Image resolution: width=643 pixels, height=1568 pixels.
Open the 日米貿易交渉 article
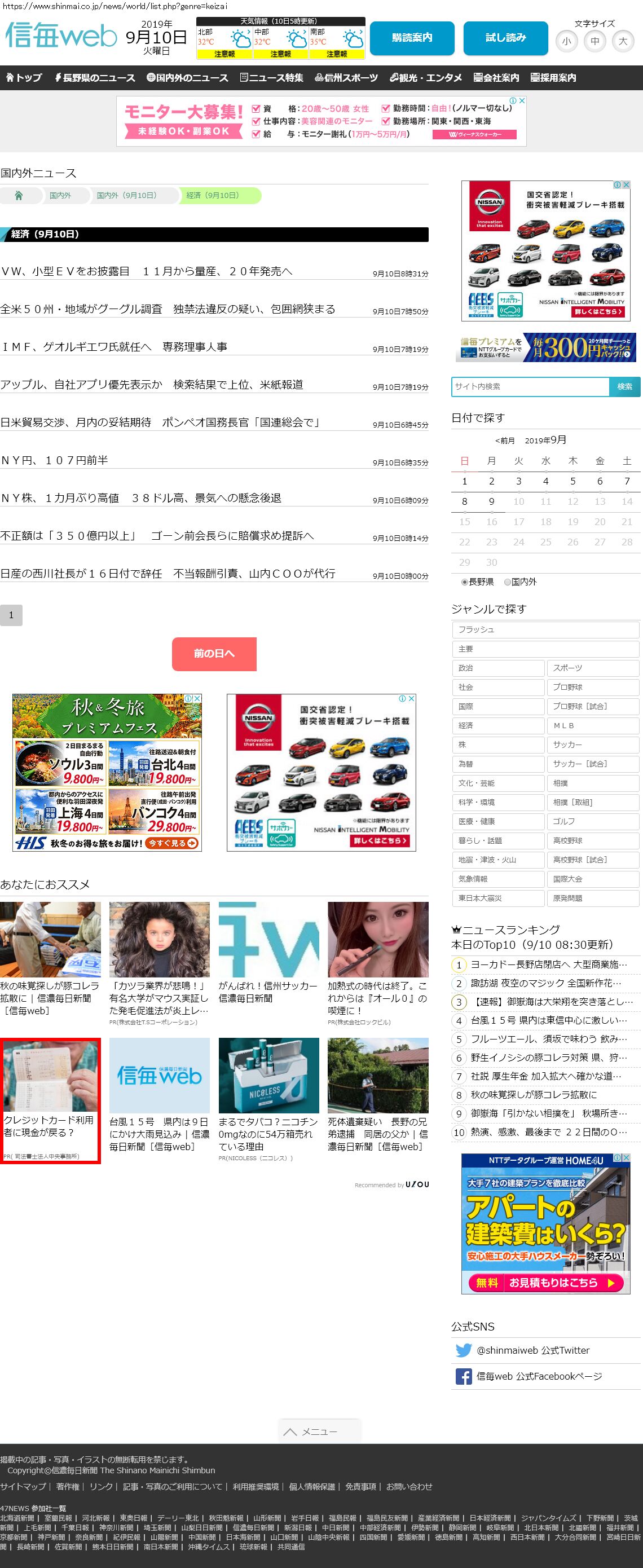[160, 422]
